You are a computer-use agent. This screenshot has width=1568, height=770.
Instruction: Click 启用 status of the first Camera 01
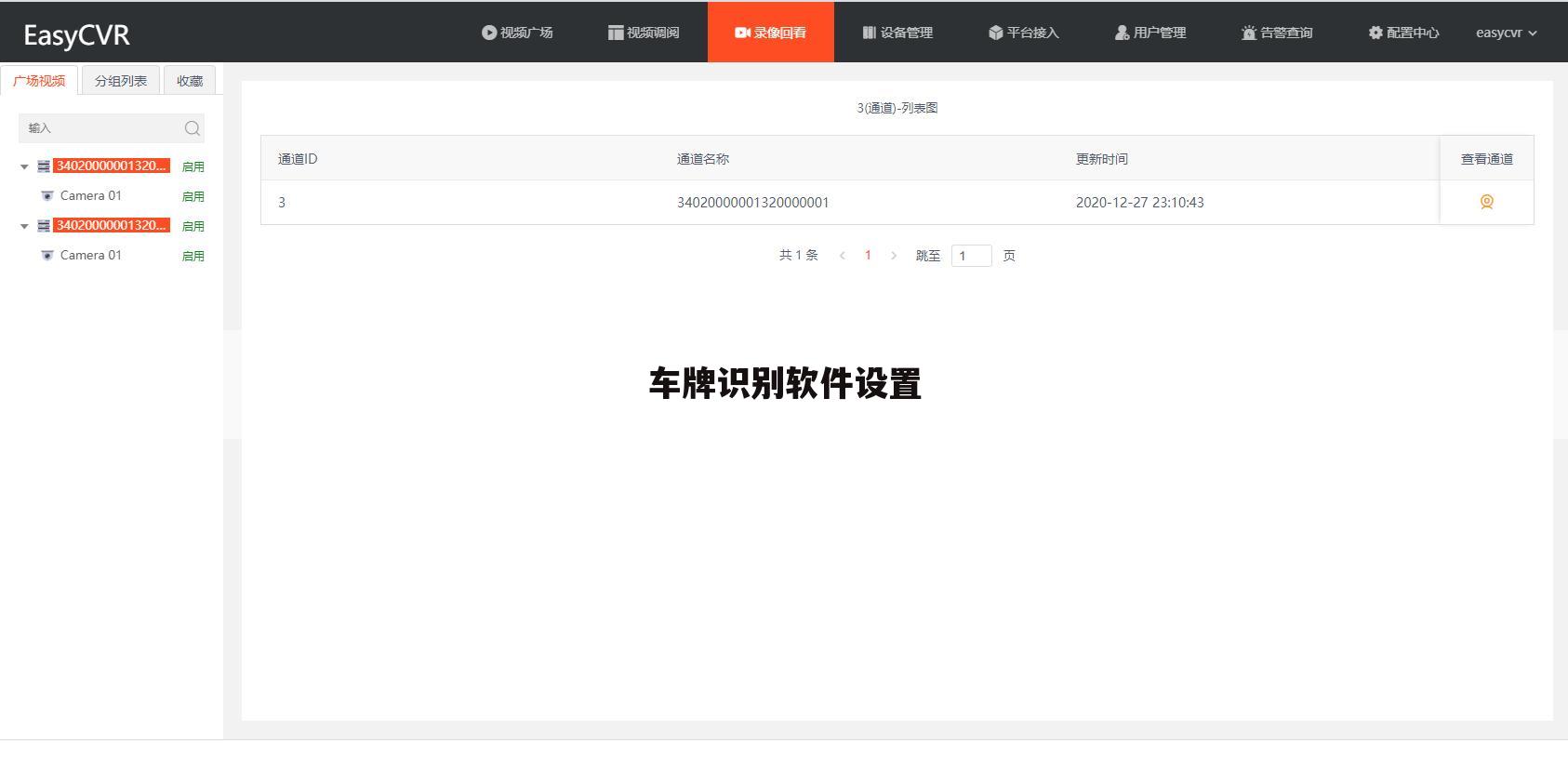point(193,196)
